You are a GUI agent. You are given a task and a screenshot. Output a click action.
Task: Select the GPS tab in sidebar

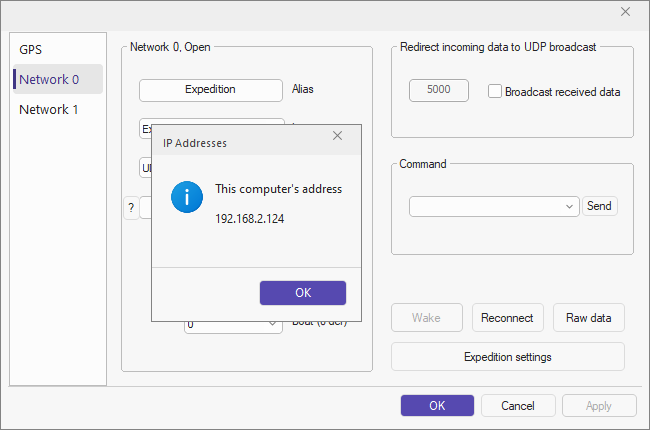point(31,49)
